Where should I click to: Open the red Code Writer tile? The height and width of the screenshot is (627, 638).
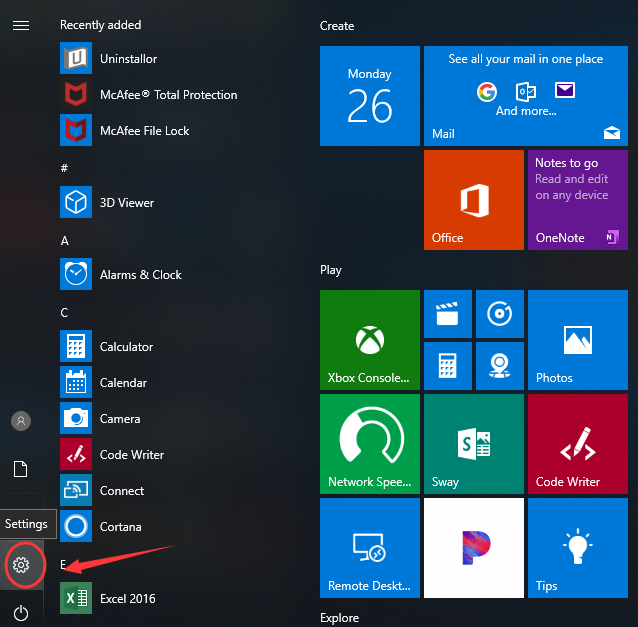578,444
